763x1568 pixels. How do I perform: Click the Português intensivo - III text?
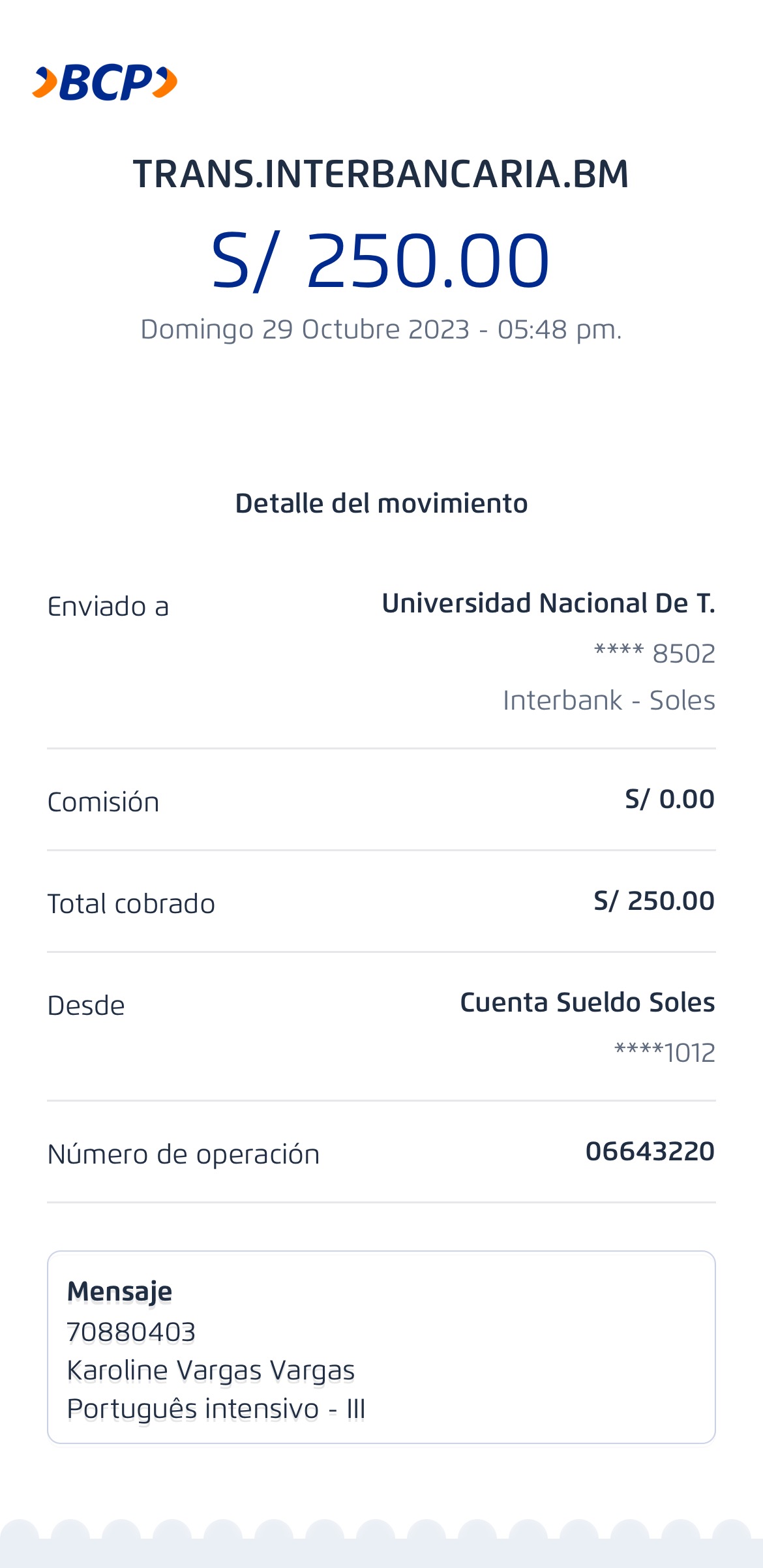click(x=216, y=1409)
